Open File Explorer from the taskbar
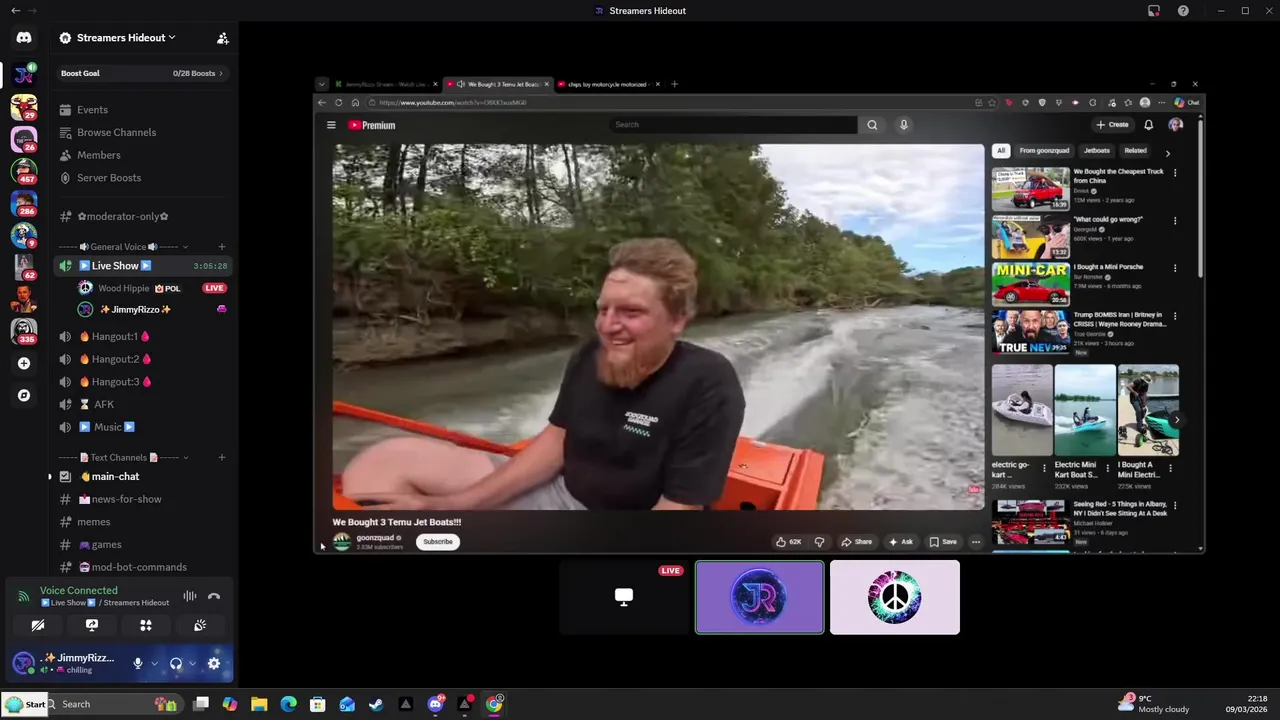1280x720 pixels. pyautogui.click(x=259, y=704)
